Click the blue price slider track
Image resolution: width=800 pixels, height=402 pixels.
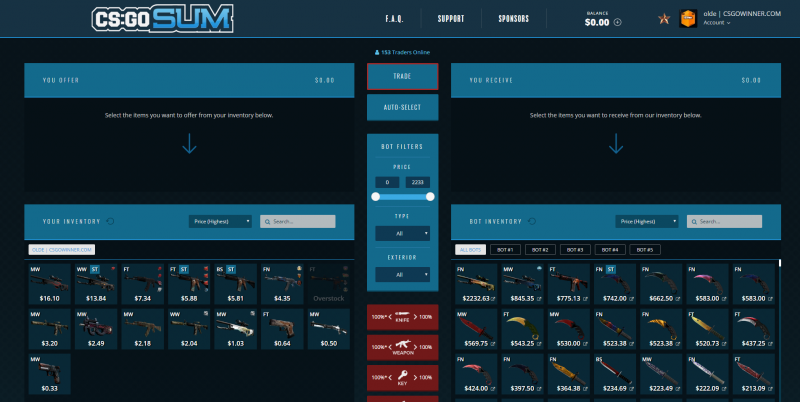(403, 197)
